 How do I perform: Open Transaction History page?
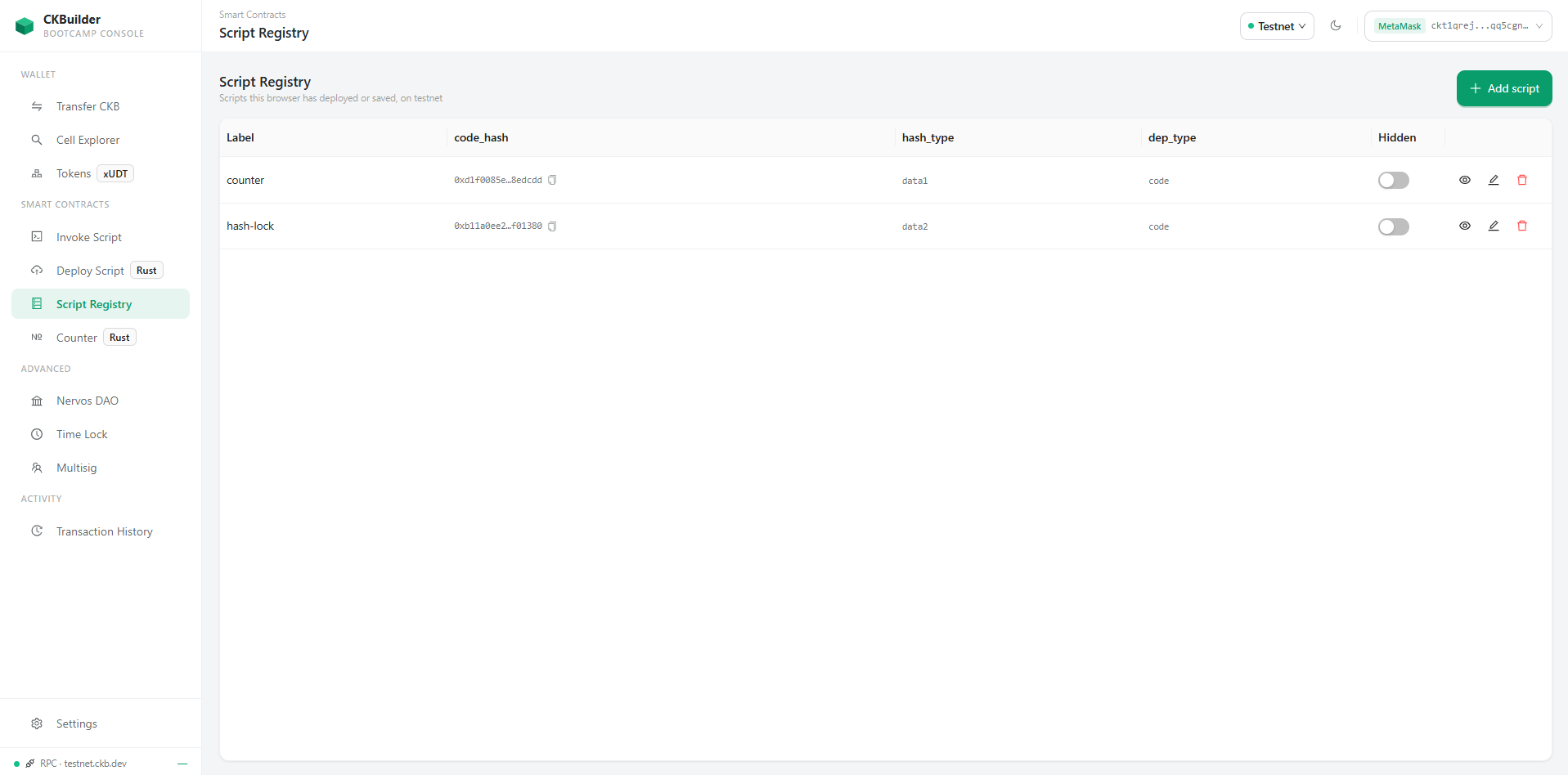tap(101, 531)
